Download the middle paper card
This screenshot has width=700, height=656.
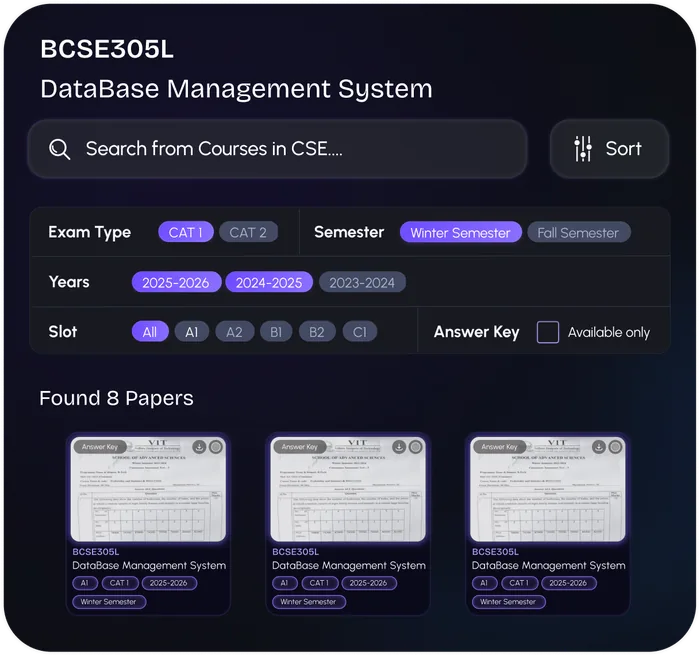tap(399, 447)
